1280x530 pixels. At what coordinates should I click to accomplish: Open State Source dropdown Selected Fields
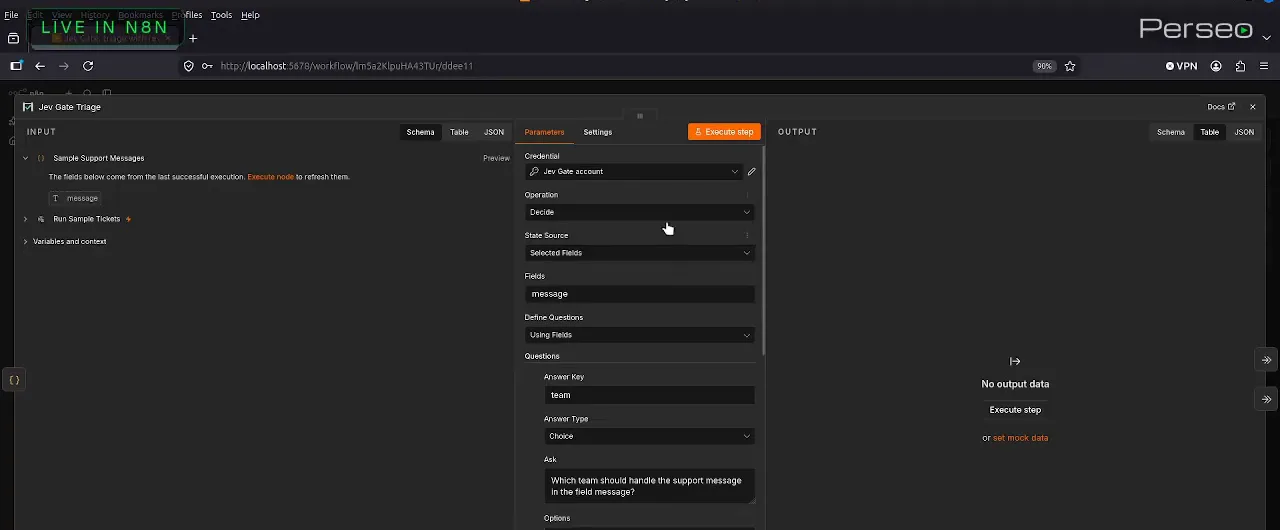(640, 253)
